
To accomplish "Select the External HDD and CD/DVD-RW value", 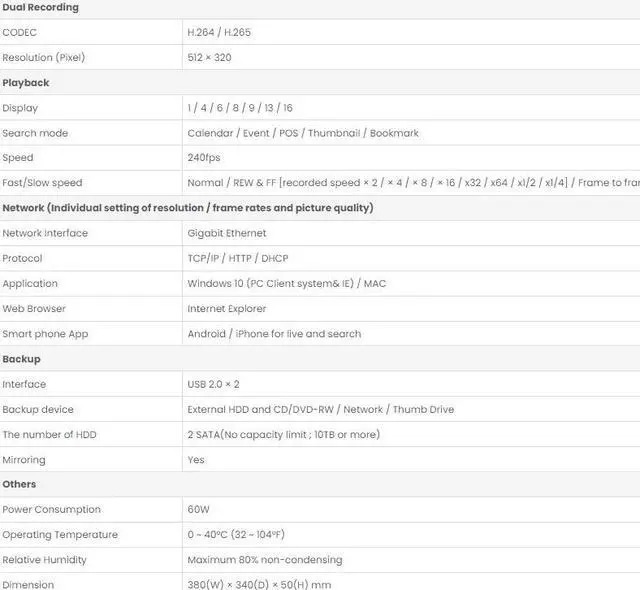I will click(x=321, y=410).
